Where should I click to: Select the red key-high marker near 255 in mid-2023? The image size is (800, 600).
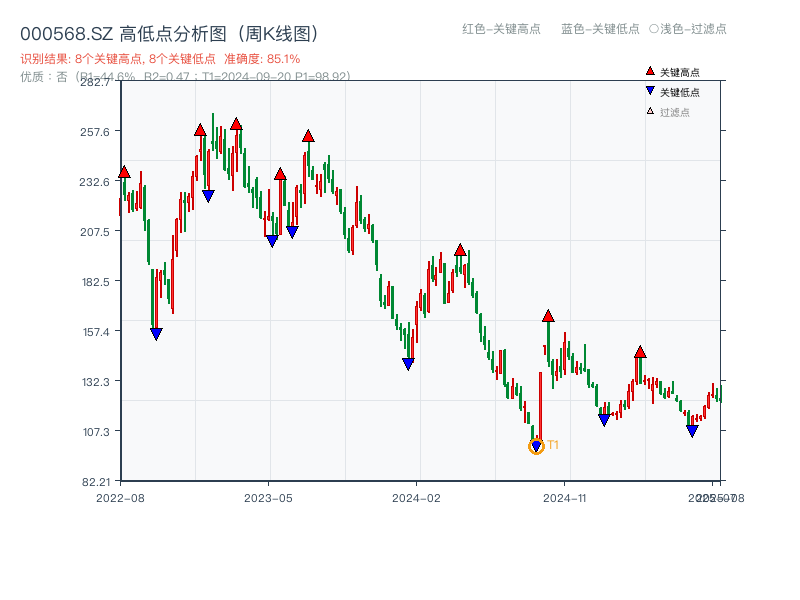point(308,136)
